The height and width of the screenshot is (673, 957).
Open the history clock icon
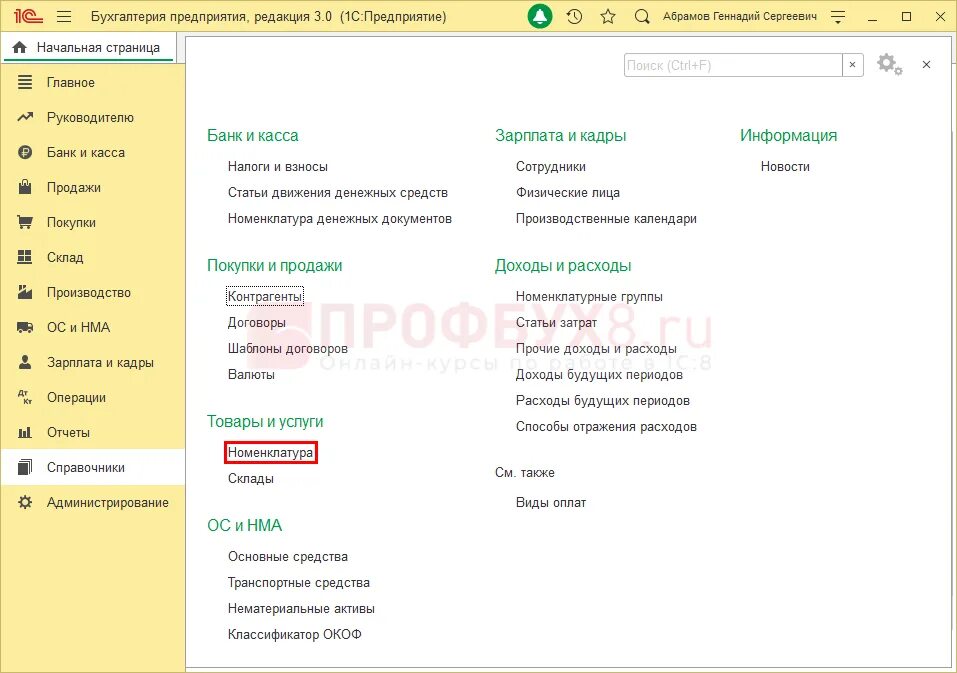point(574,16)
